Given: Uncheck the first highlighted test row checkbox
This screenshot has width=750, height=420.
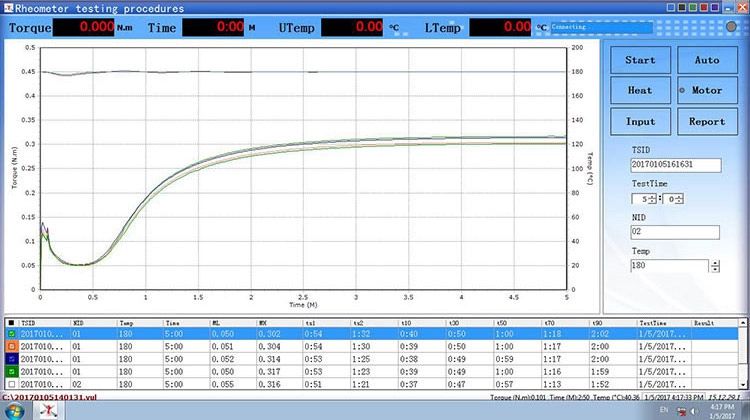Looking at the screenshot, I should [x=10, y=335].
